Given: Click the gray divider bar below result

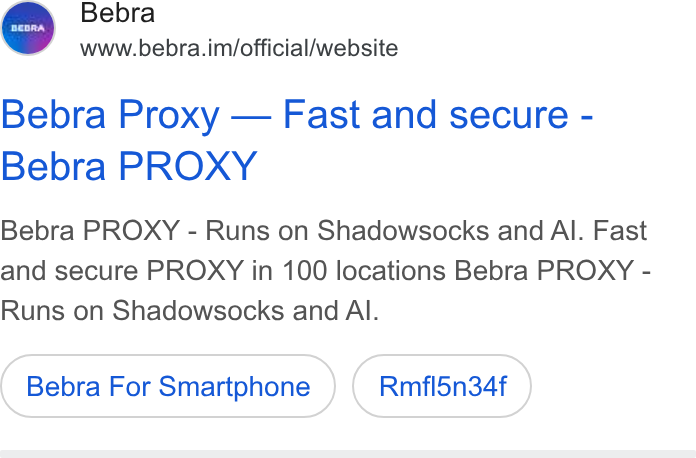Looking at the screenshot, I should pos(348,454).
